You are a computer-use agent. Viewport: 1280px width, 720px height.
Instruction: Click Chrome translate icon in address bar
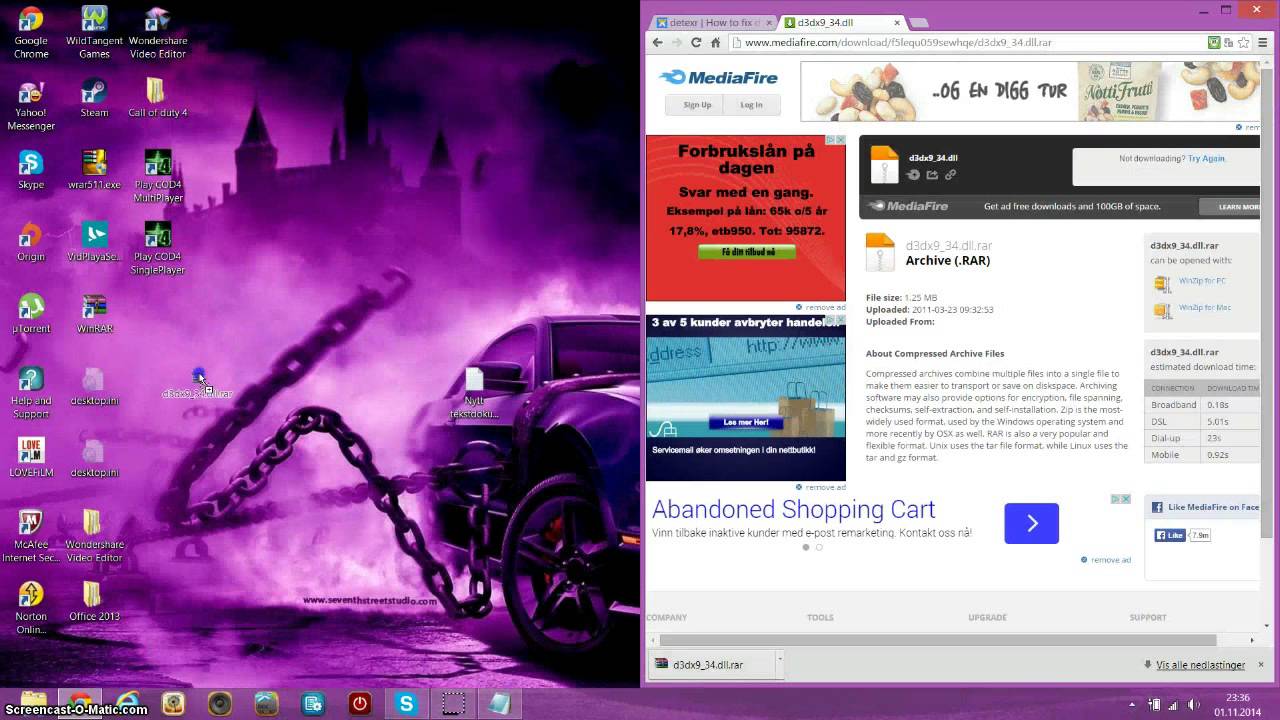(1229, 43)
